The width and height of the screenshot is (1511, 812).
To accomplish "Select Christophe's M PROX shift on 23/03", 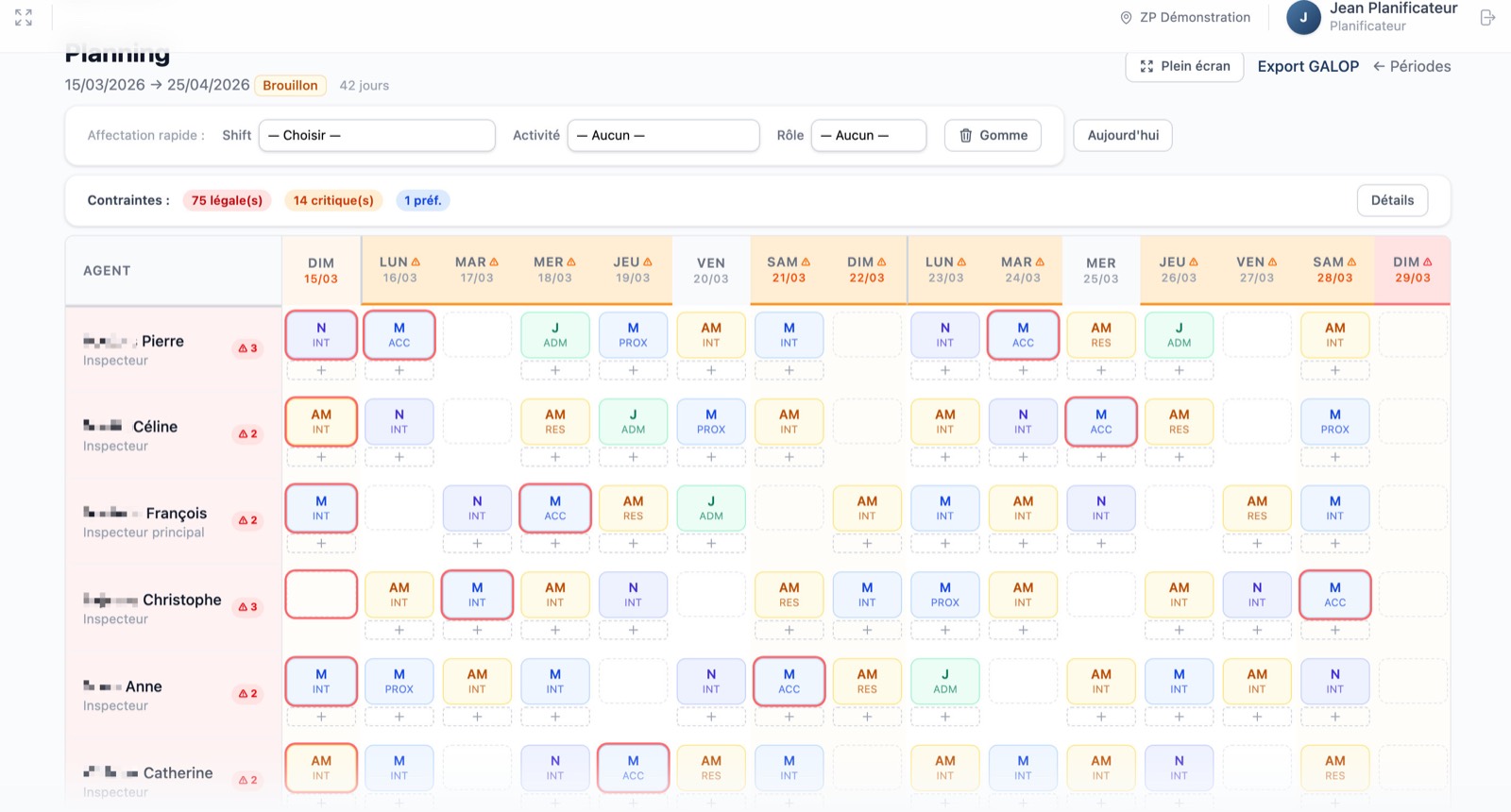I will click(945, 595).
